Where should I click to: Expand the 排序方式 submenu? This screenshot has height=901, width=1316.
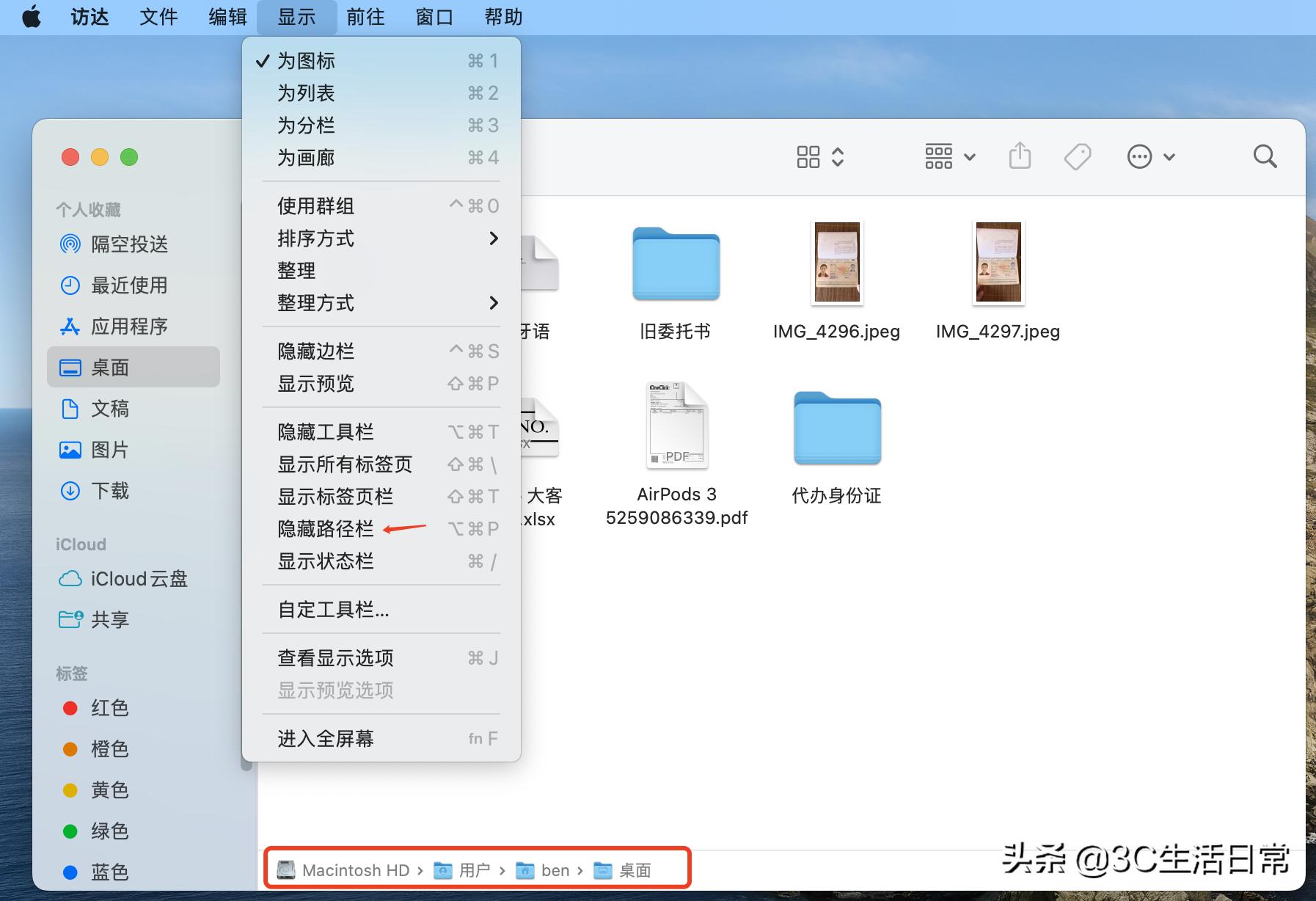[316, 238]
